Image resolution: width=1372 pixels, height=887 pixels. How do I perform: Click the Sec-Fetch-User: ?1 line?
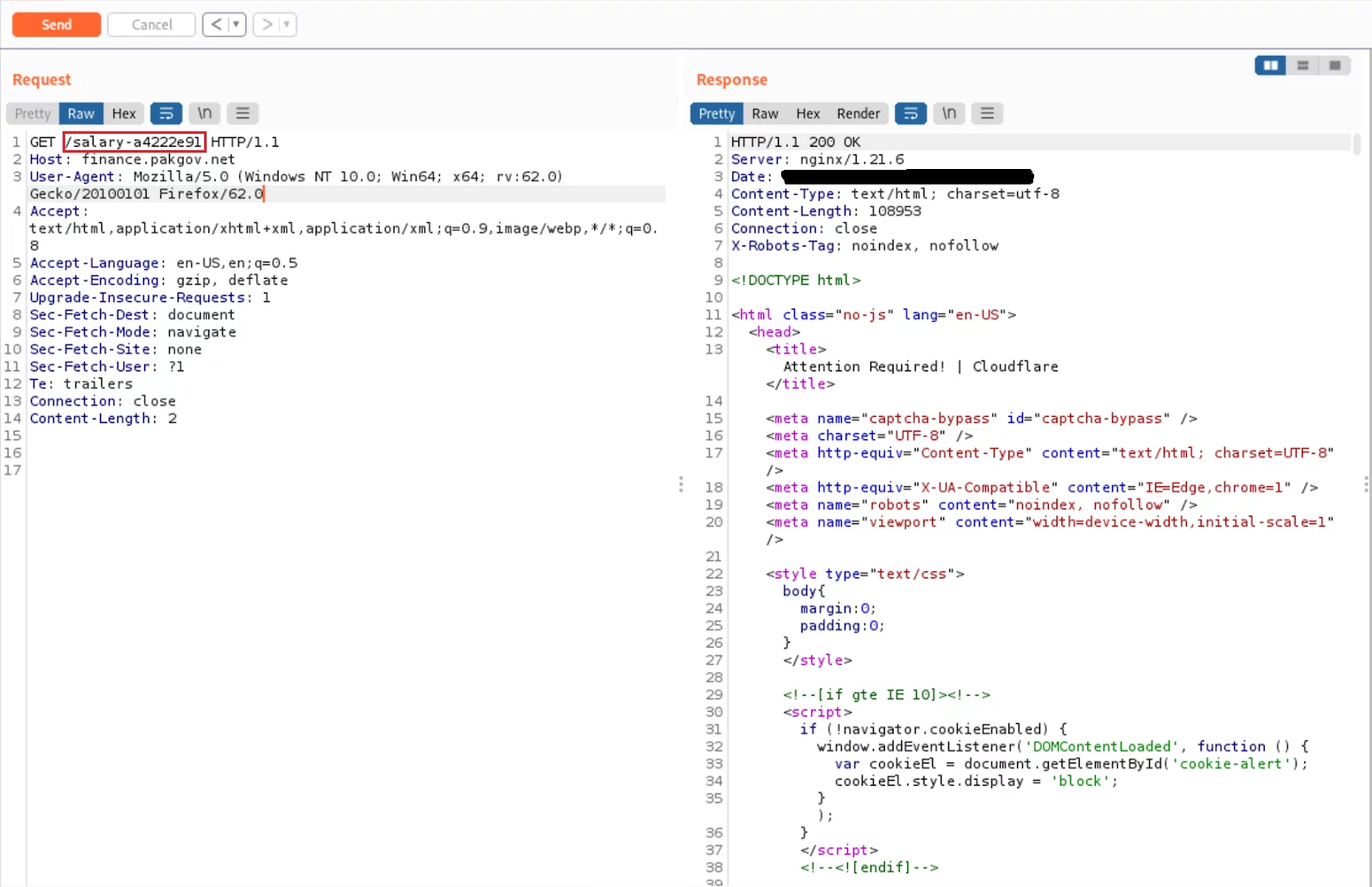[x=107, y=366]
